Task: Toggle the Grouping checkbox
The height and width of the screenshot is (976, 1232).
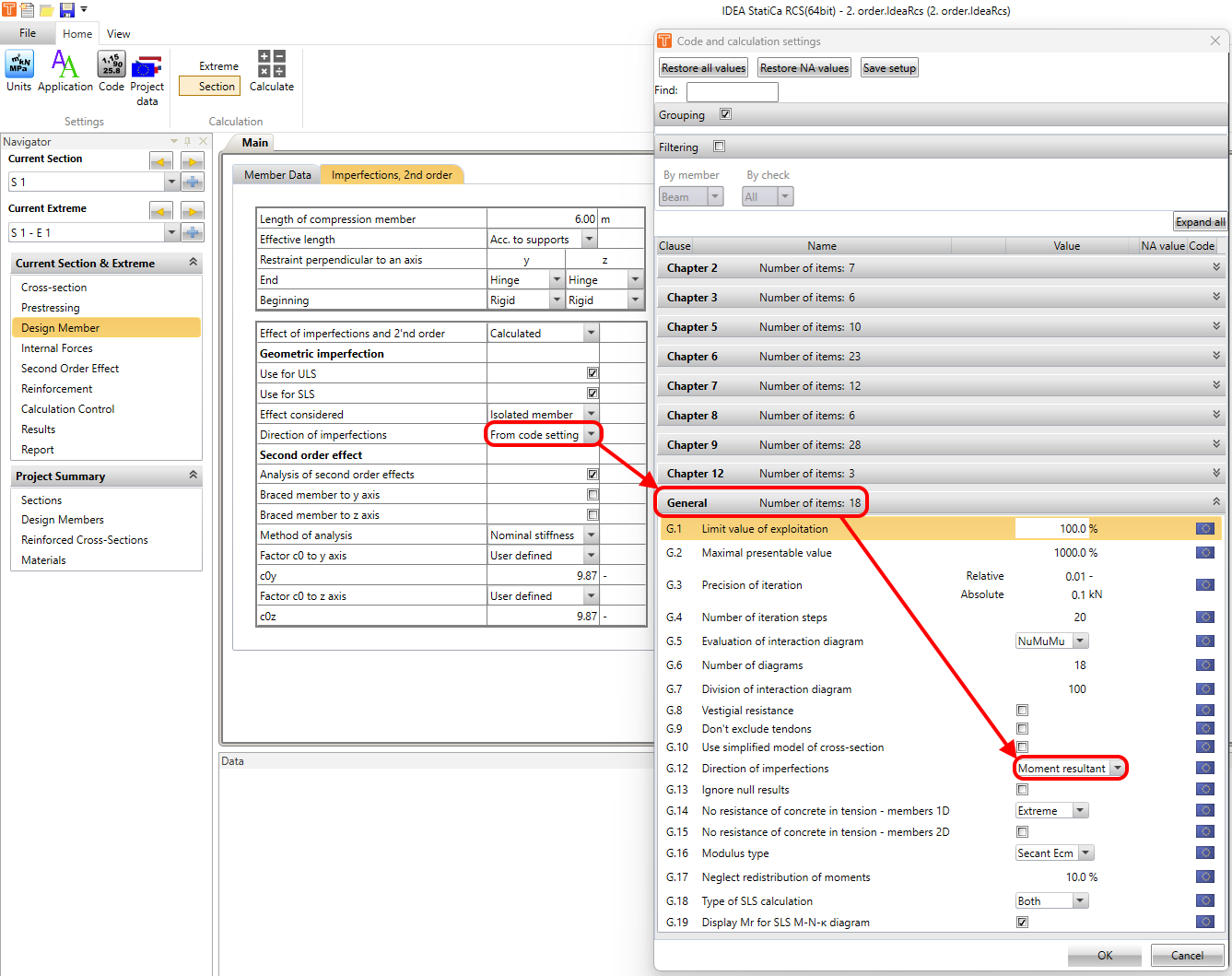Action: pos(725,114)
